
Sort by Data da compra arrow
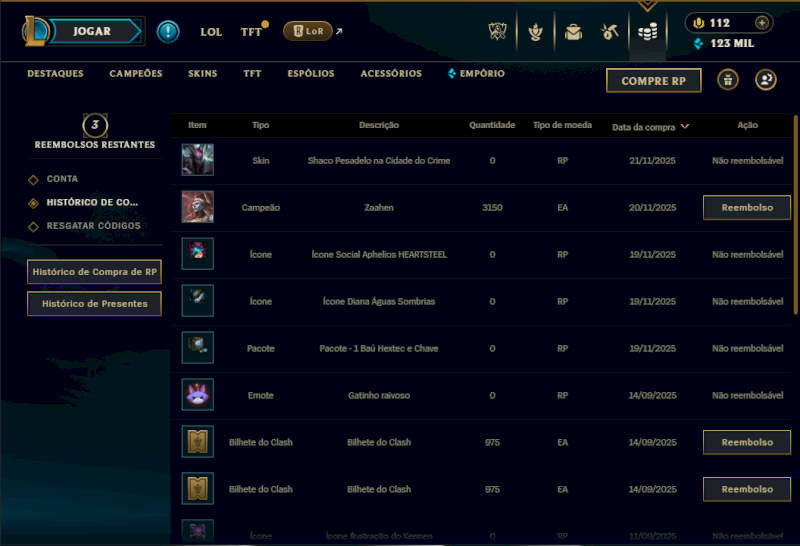[x=685, y=127]
